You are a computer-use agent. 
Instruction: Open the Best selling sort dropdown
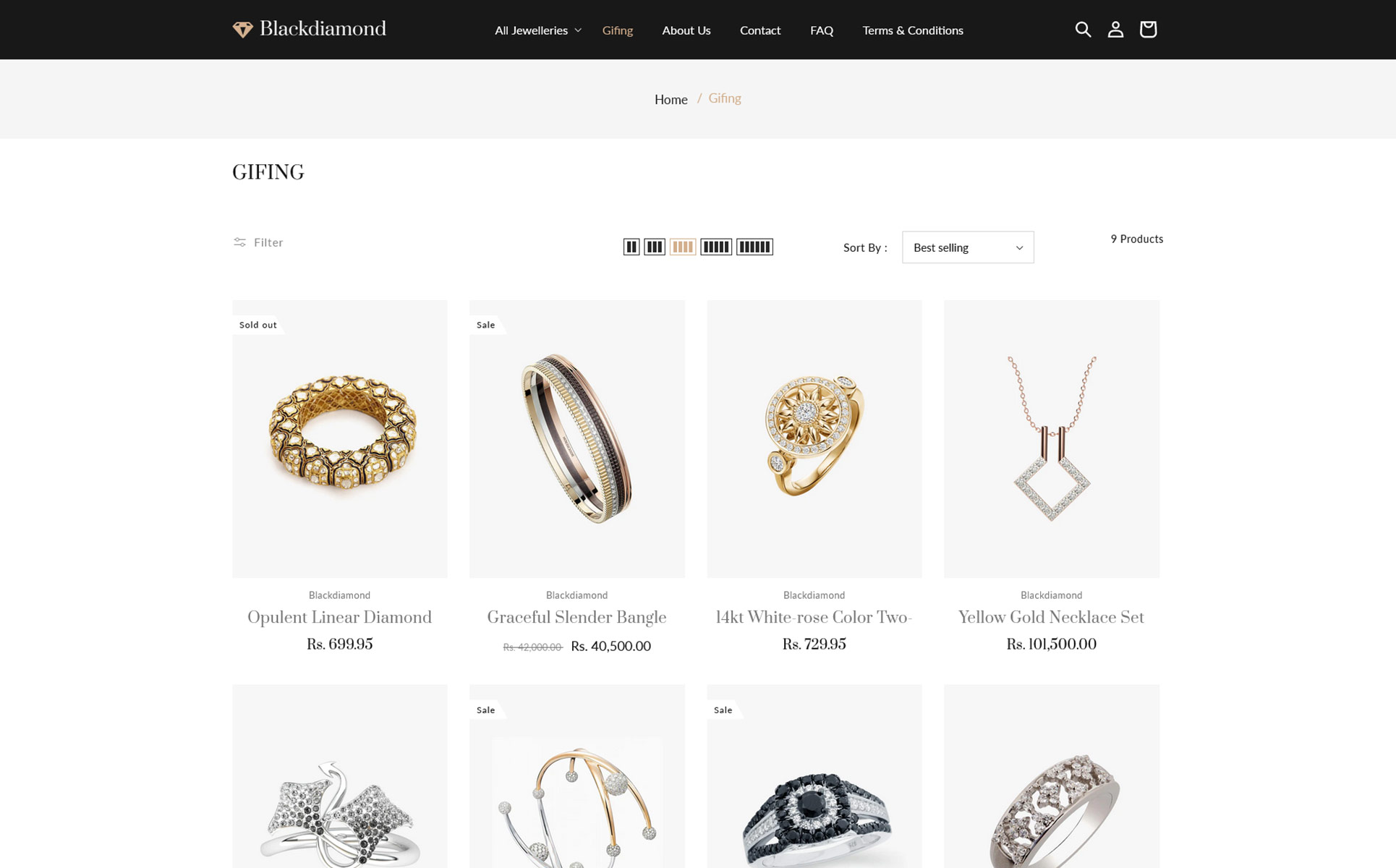click(967, 247)
